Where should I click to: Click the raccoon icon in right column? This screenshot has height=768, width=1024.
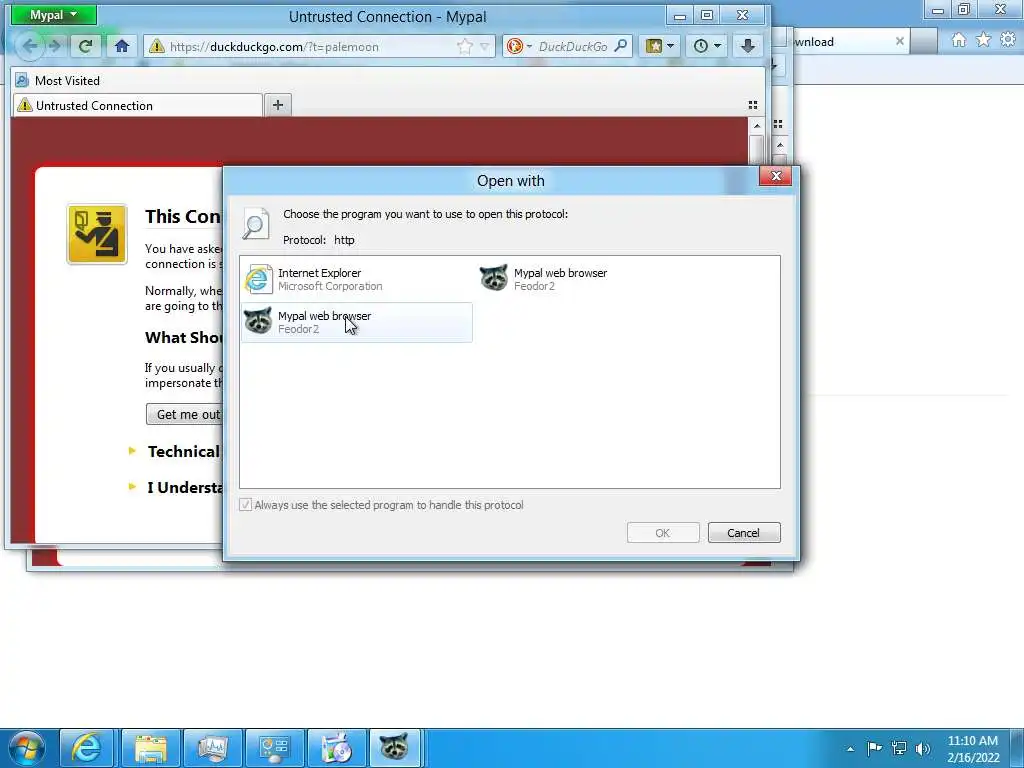coord(494,278)
